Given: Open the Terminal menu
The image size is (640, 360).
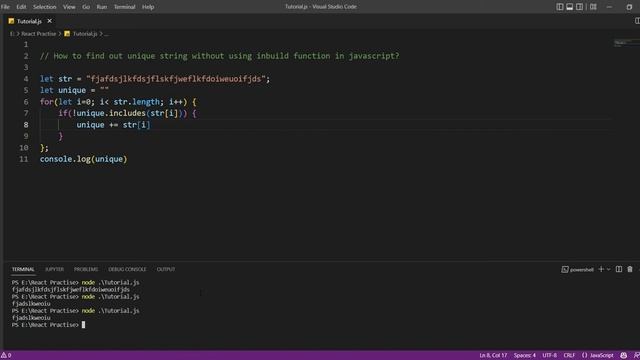Looking at the screenshot, I should click(124, 7).
